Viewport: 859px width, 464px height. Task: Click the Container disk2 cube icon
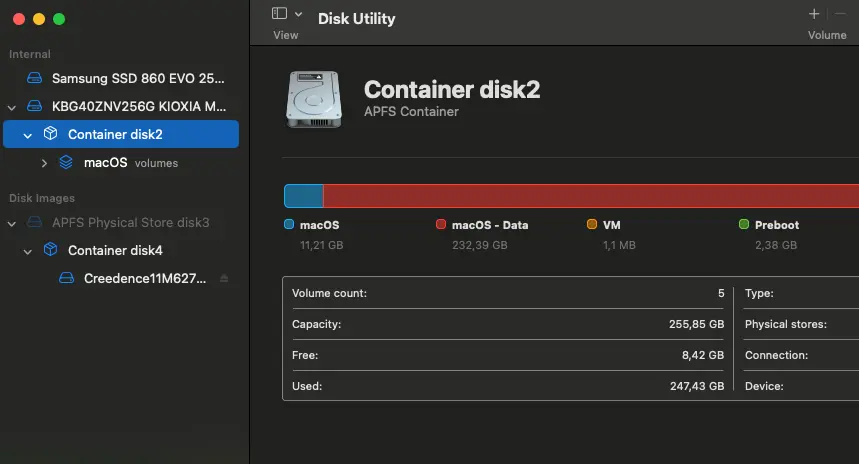click(50, 133)
